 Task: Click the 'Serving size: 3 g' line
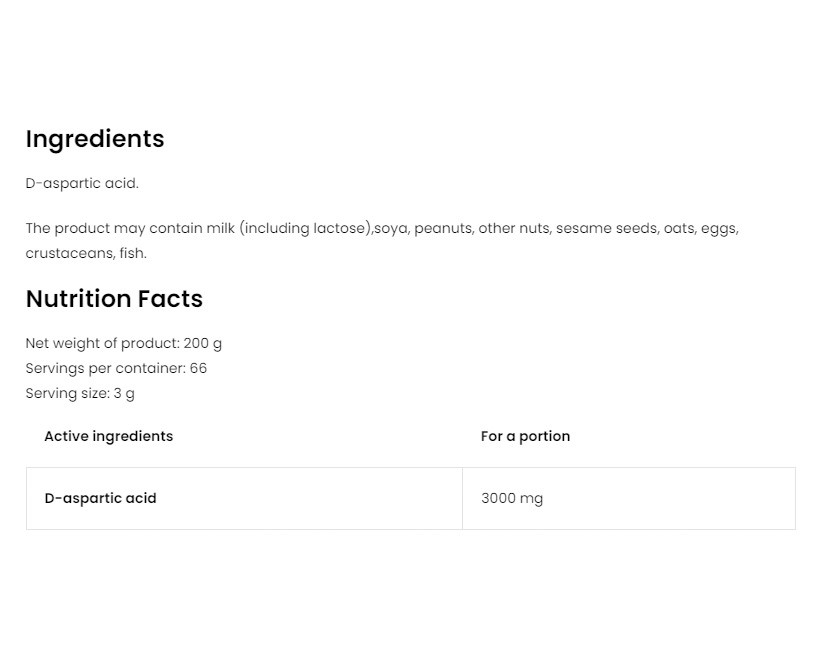80,393
